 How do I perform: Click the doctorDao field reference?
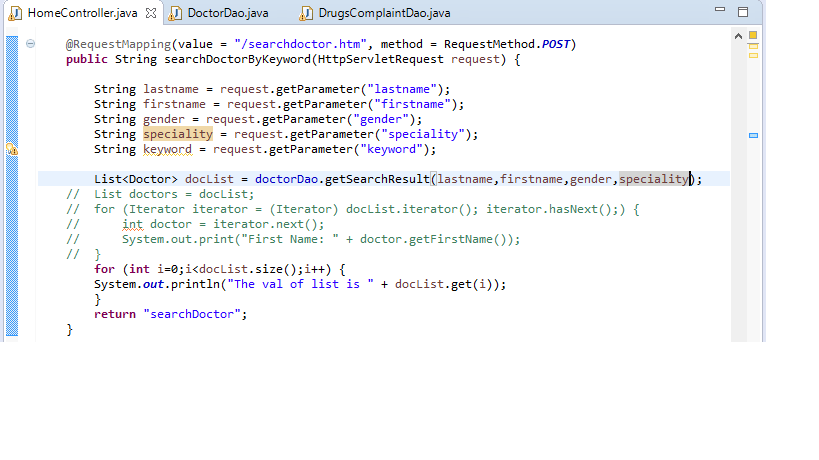286,179
